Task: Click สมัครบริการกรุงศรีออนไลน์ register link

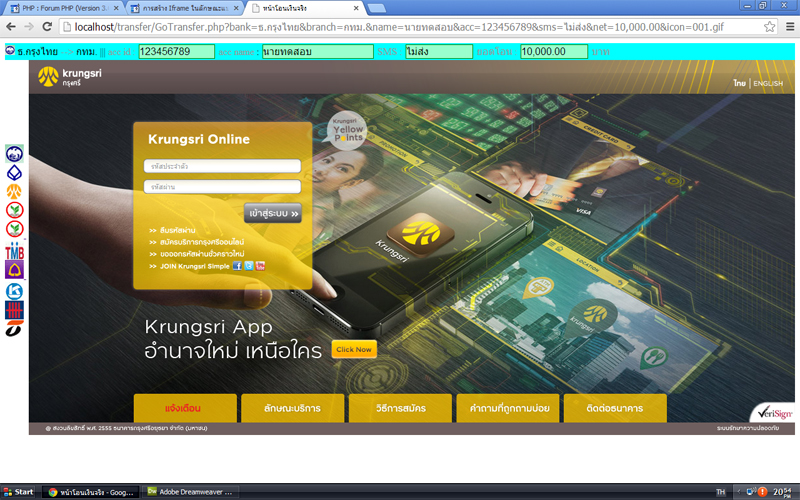Action: click(x=202, y=242)
